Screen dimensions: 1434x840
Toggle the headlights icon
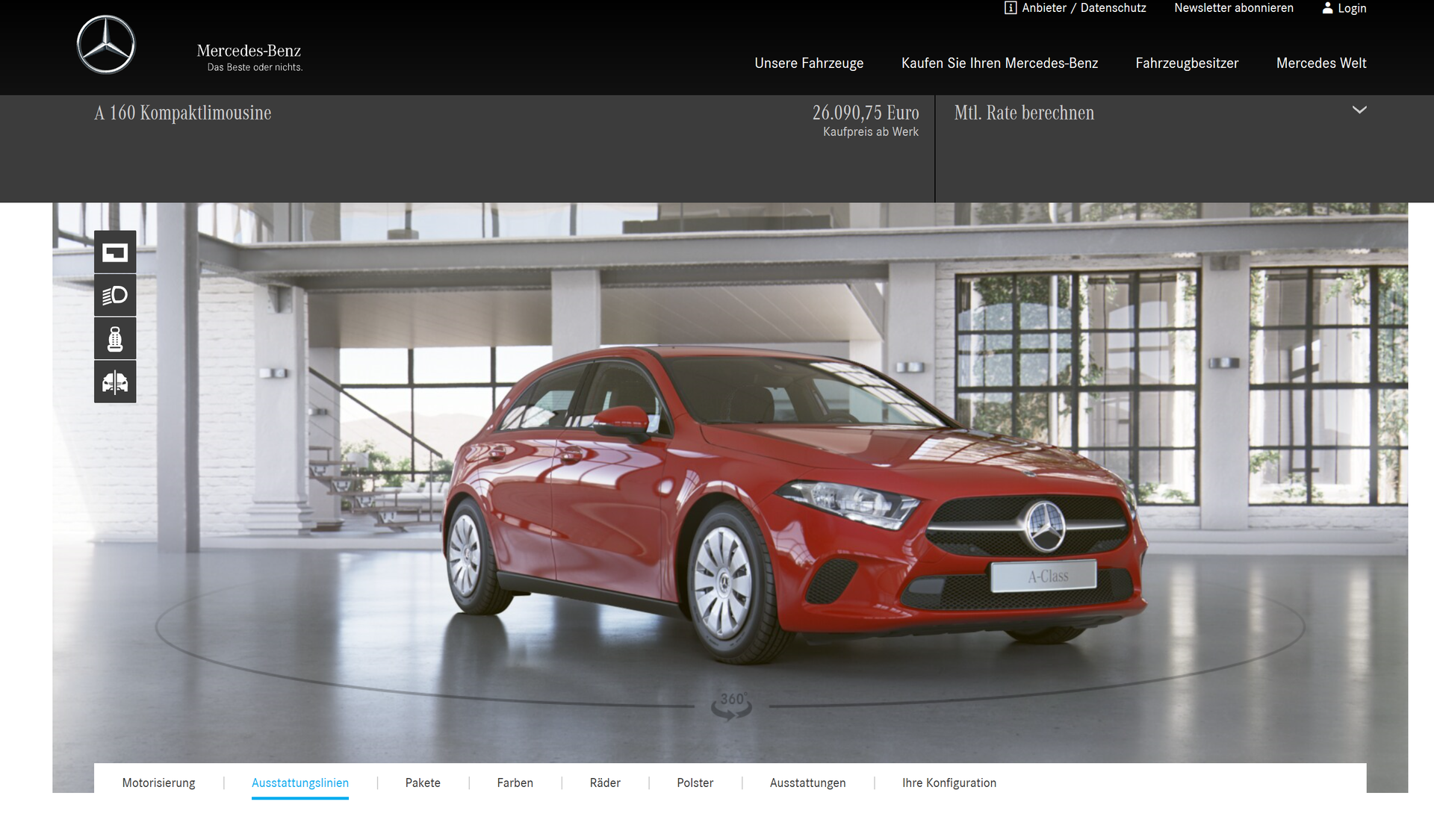pos(115,296)
